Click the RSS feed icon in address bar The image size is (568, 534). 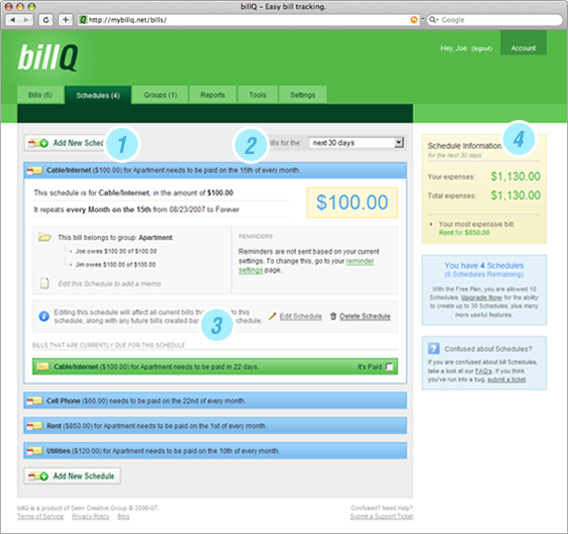[x=414, y=20]
